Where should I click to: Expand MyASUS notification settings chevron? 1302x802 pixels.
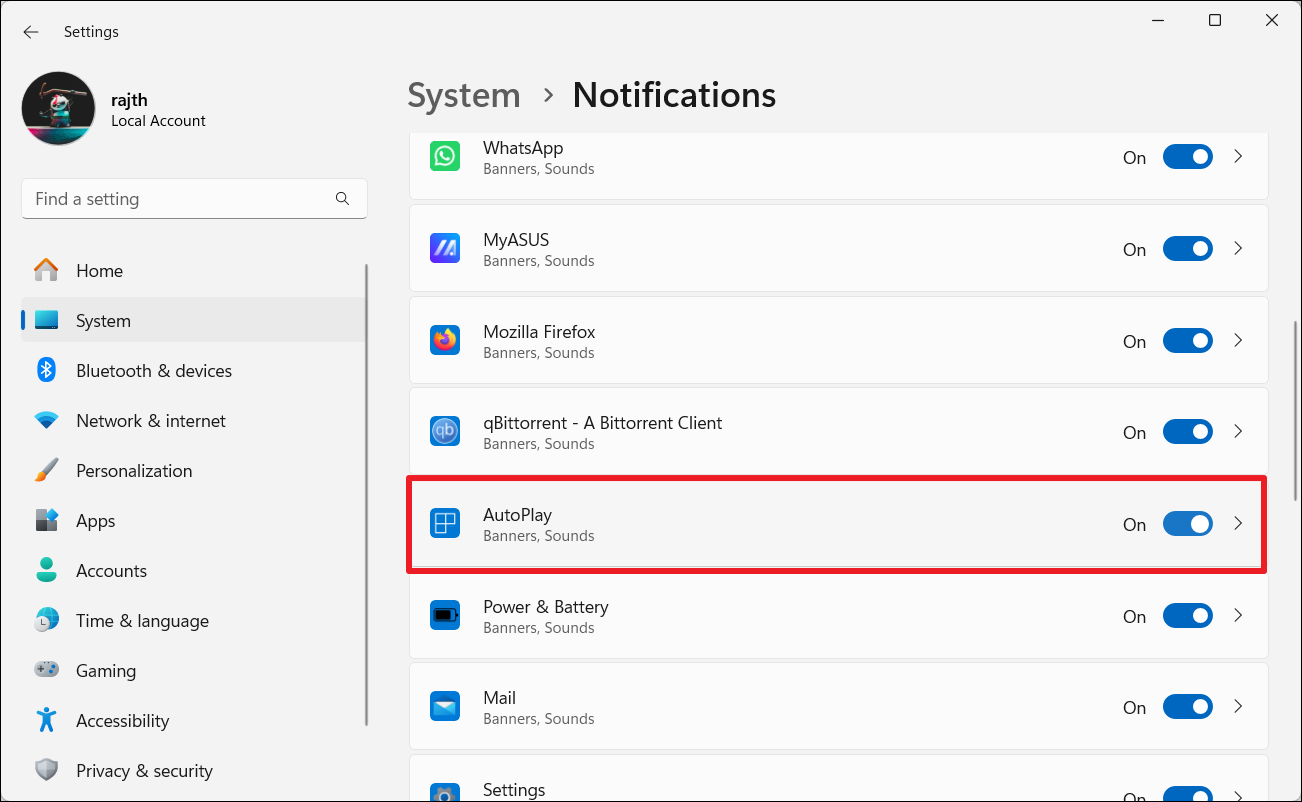click(x=1238, y=249)
